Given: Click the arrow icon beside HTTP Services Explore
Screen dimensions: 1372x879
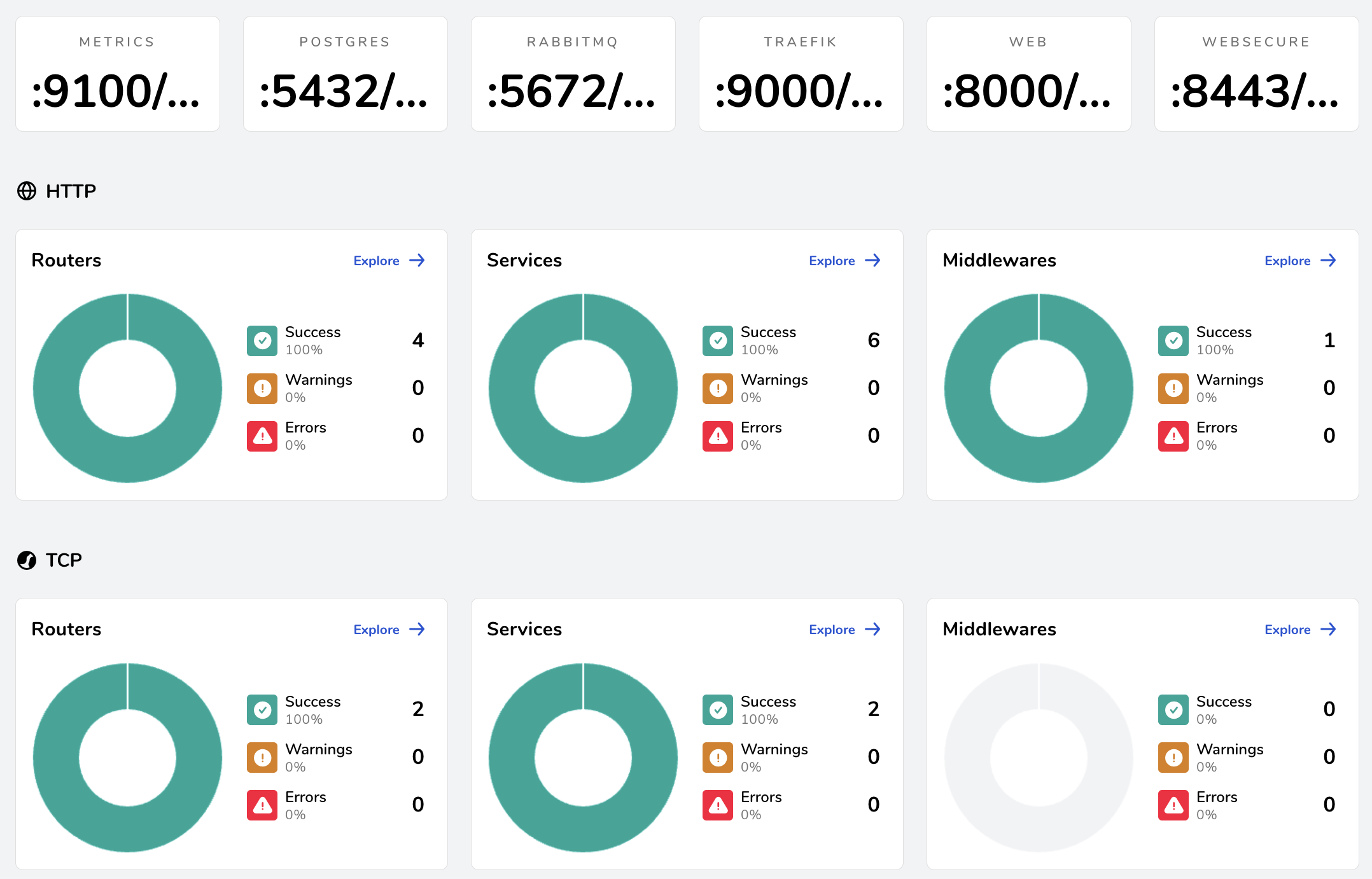Looking at the screenshot, I should [872, 260].
